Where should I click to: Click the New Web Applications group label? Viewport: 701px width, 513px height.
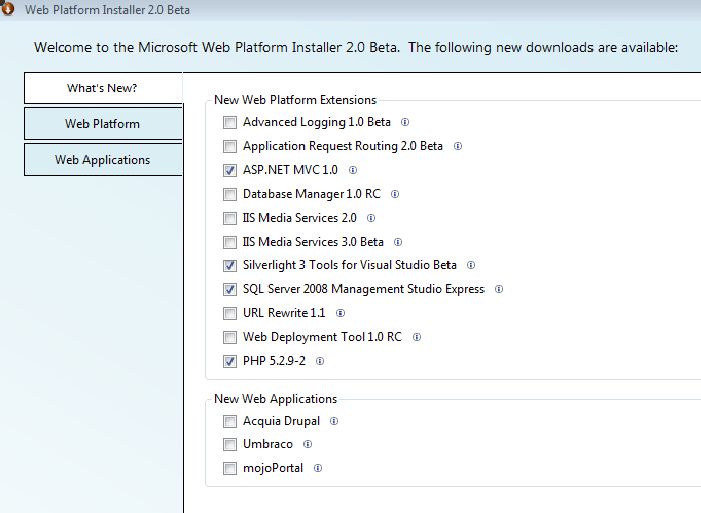(x=275, y=399)
